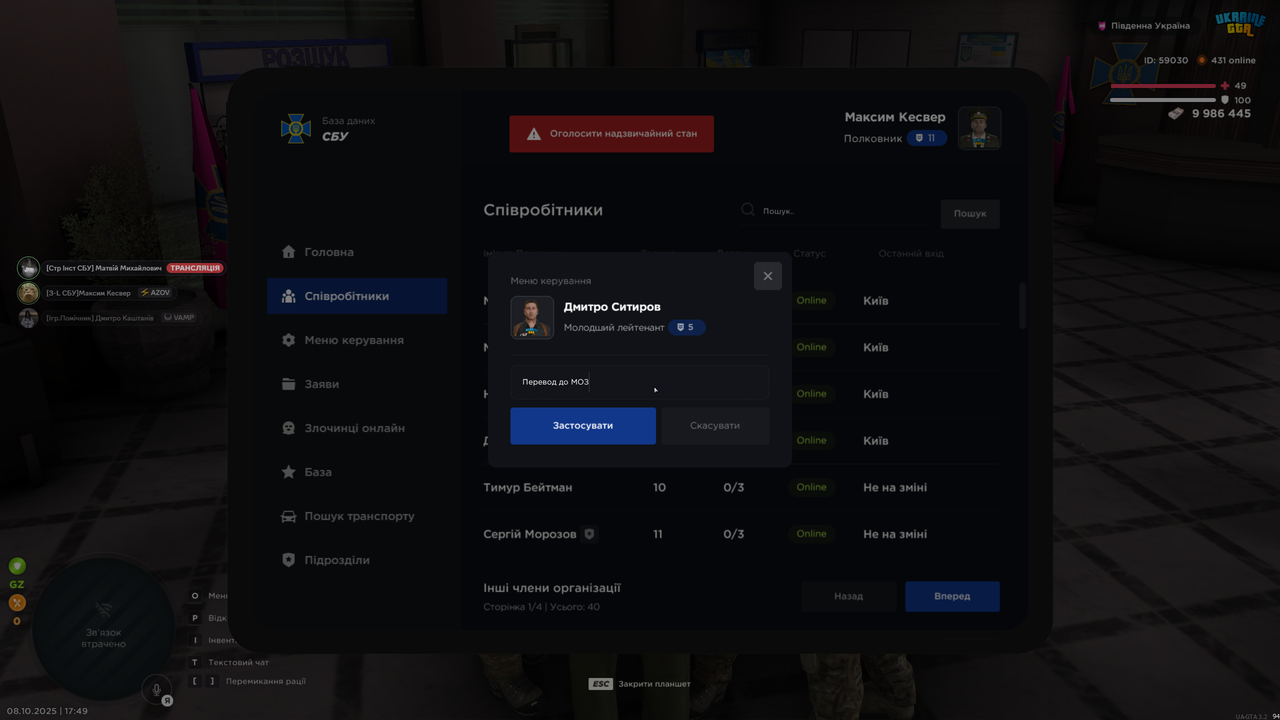Click the Матвій Михайлович player avatar

28,268
